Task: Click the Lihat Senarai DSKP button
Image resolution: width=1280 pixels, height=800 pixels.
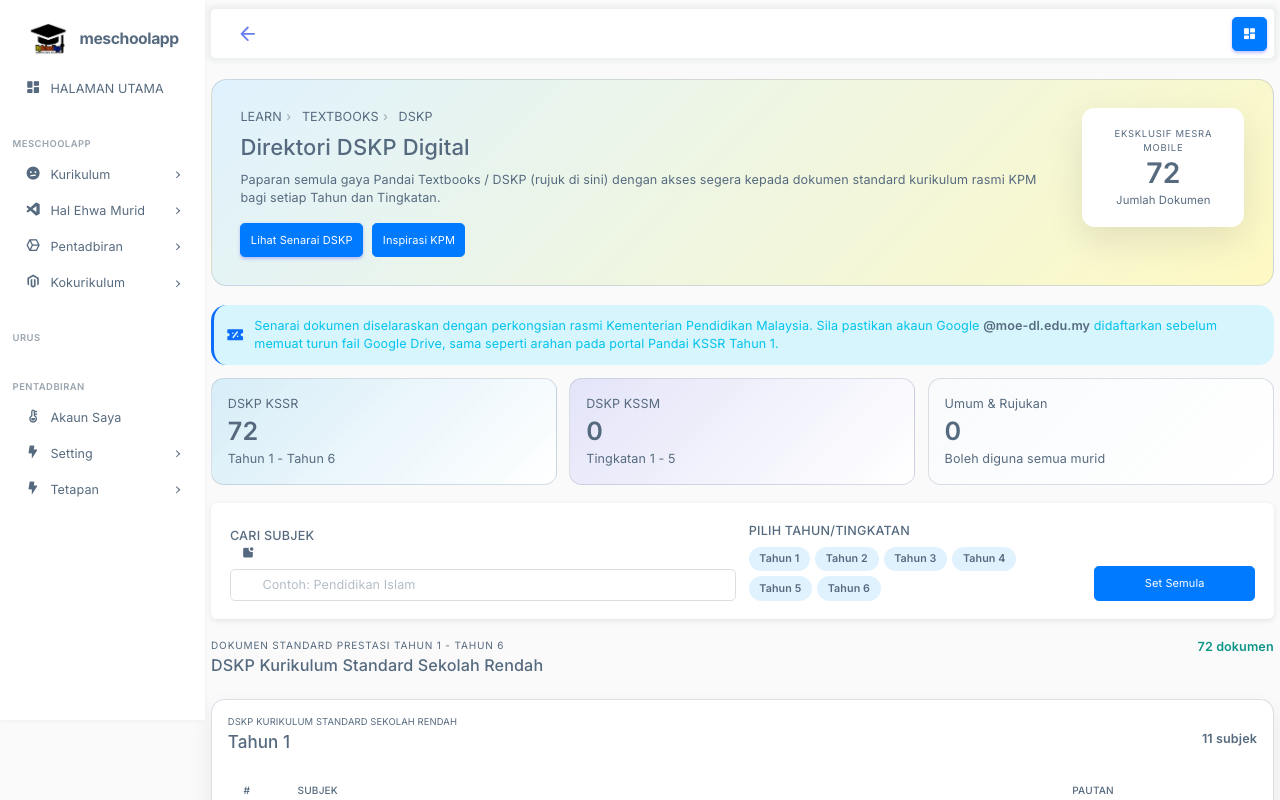Action: (x=301, y=240)
